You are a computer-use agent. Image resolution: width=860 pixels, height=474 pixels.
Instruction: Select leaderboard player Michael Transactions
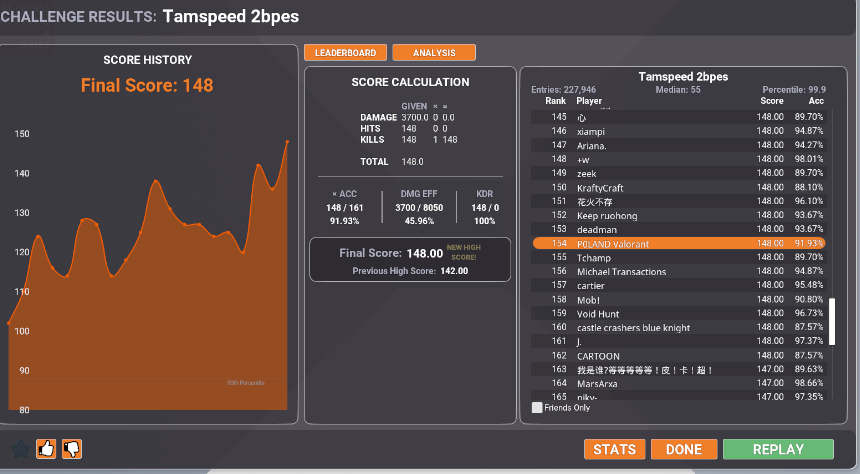679,272
